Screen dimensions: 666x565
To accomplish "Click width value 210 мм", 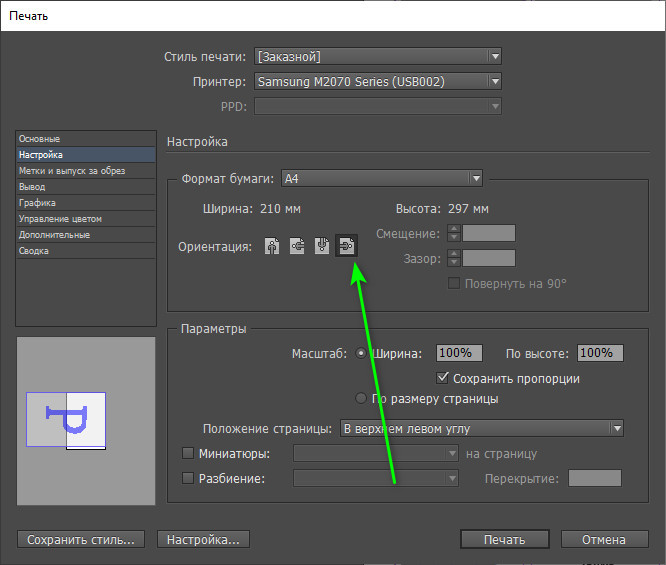I will [x=280, y=209].
